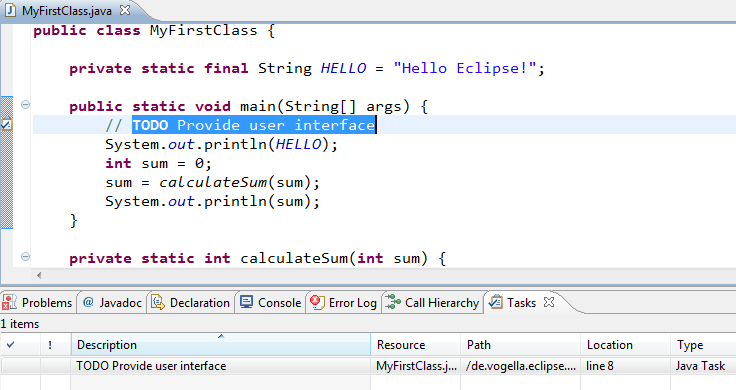Sort tasks by the completed checkmark column
This screenshot has height=390, width=736.
pos(20,345)
